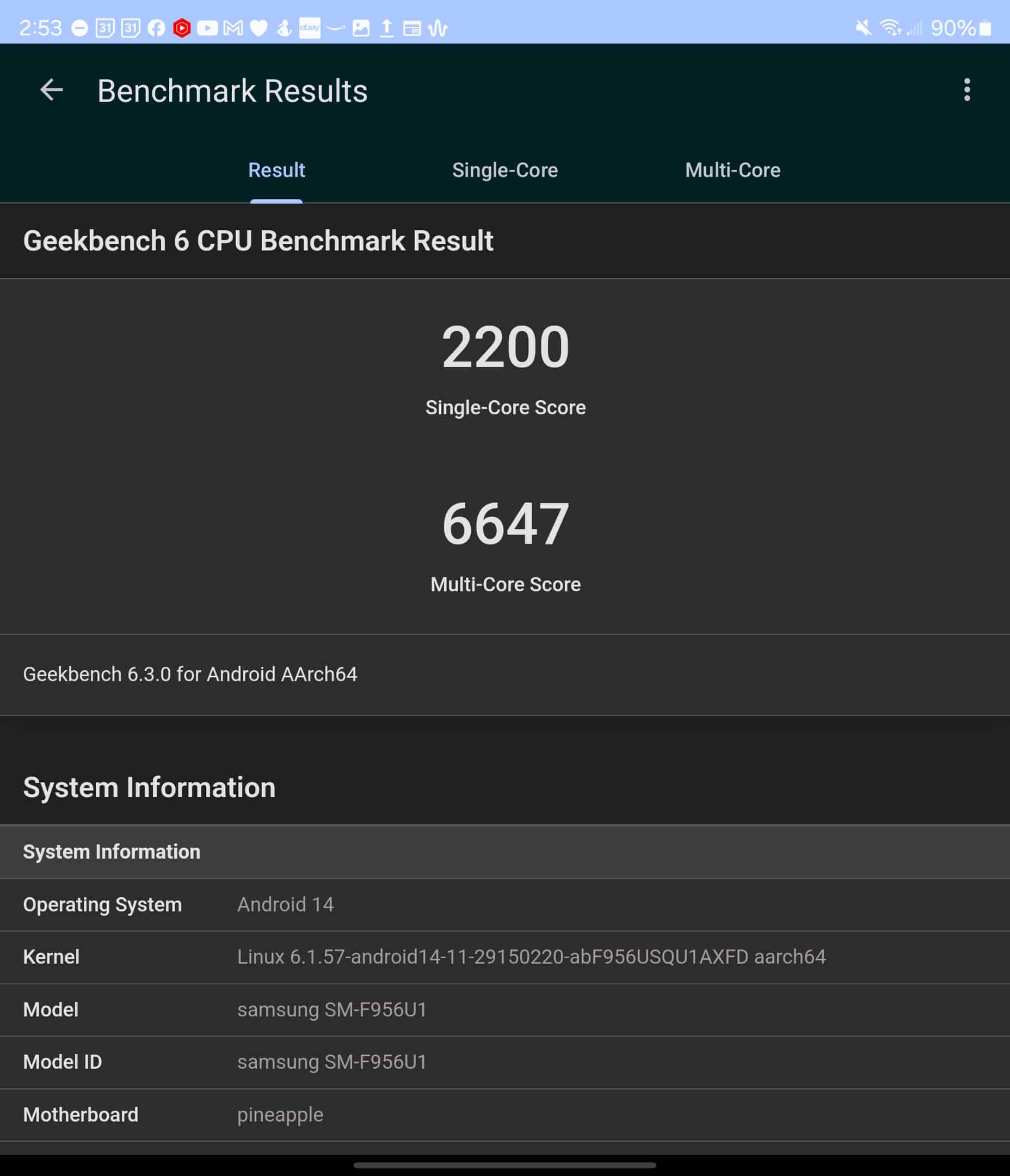
Task: Tap the Geekbench 6 CPU Benchmark Result heading
Action: point(258,241)
